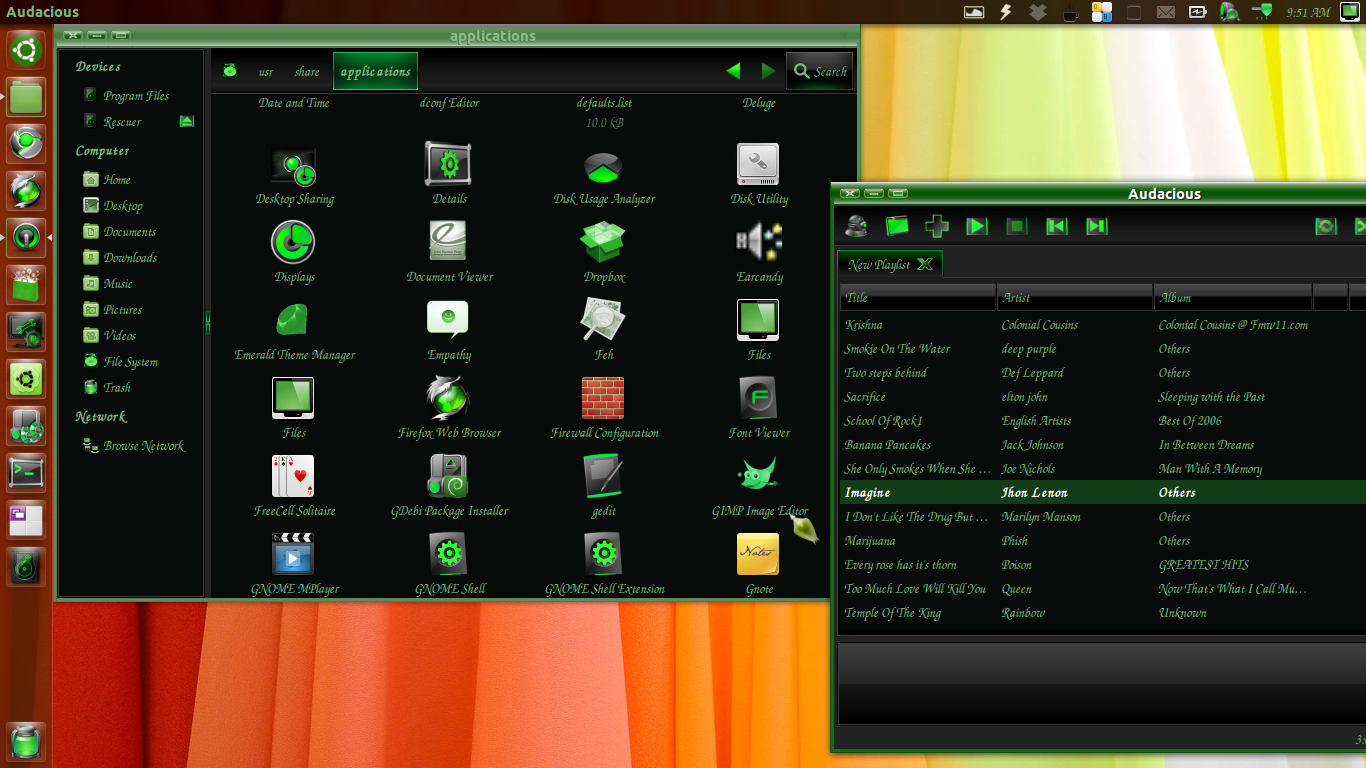Select the applications path button

[x=375, y=72]
